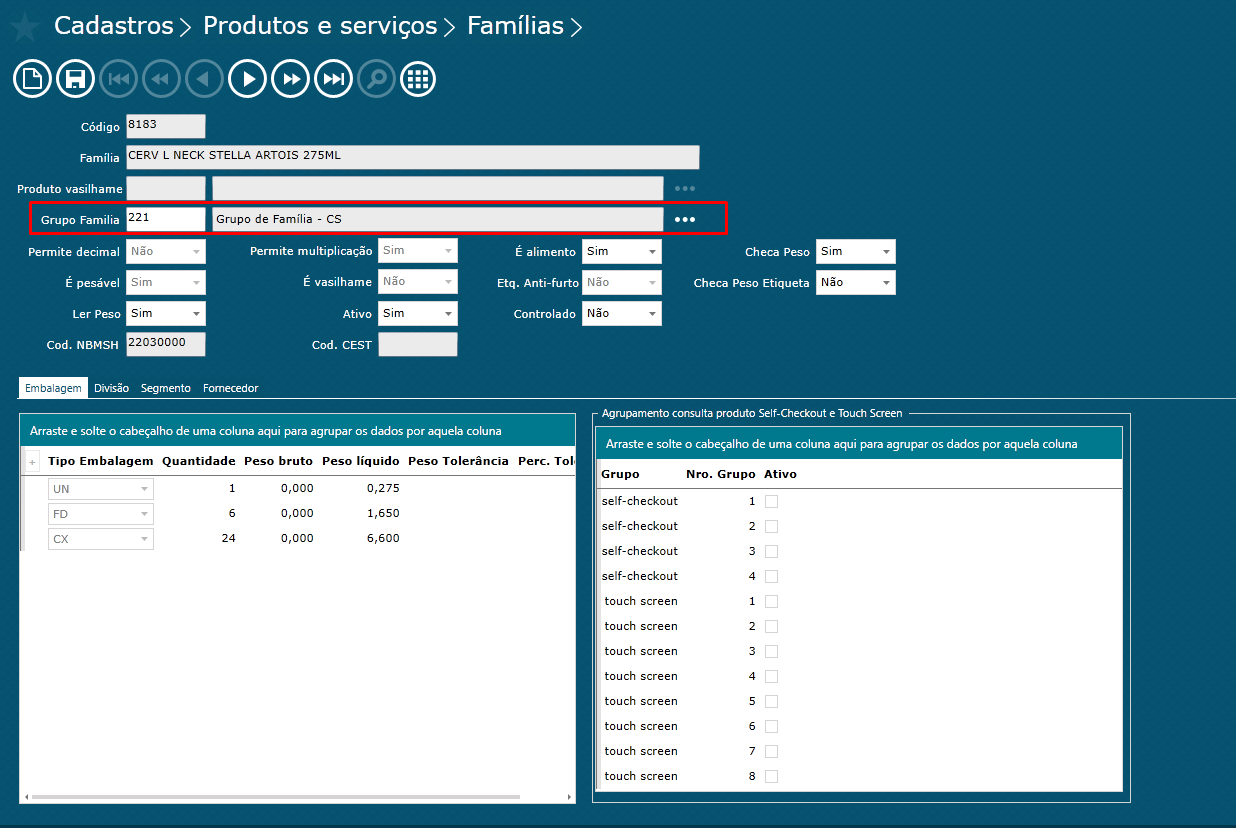Toggle Ativo for self-checkout group 1
Viewport: 1236px width, 828px height.
point(771,501)
